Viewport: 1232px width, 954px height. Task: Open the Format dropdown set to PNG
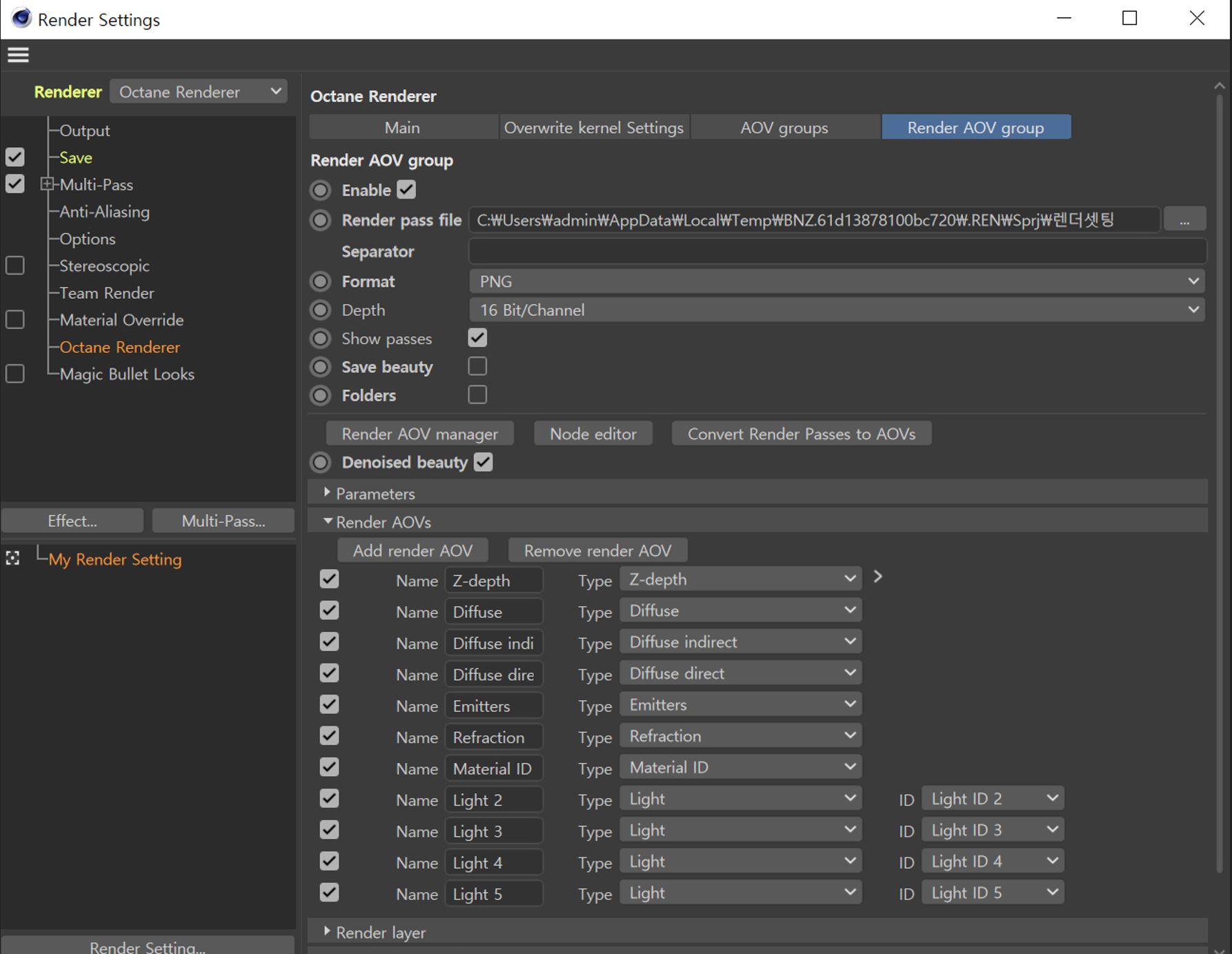tap(837, 281)
